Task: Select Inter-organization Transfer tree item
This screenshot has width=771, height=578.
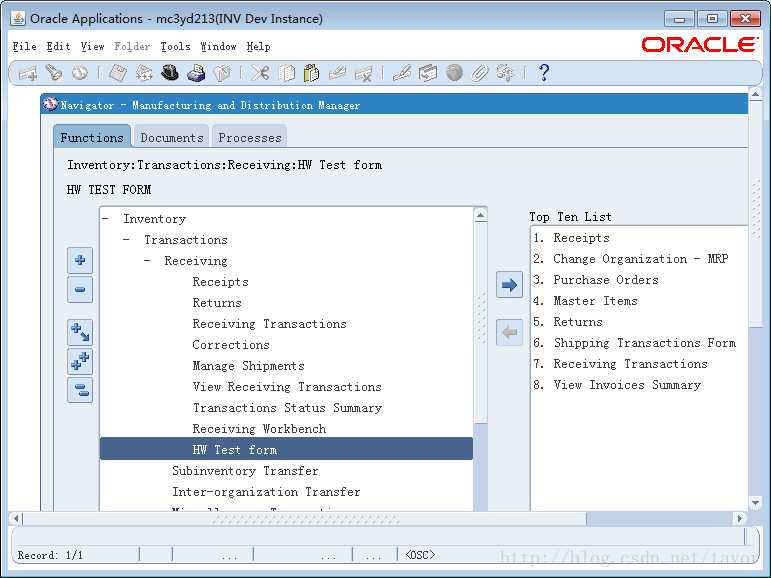Action: [266, 492]
